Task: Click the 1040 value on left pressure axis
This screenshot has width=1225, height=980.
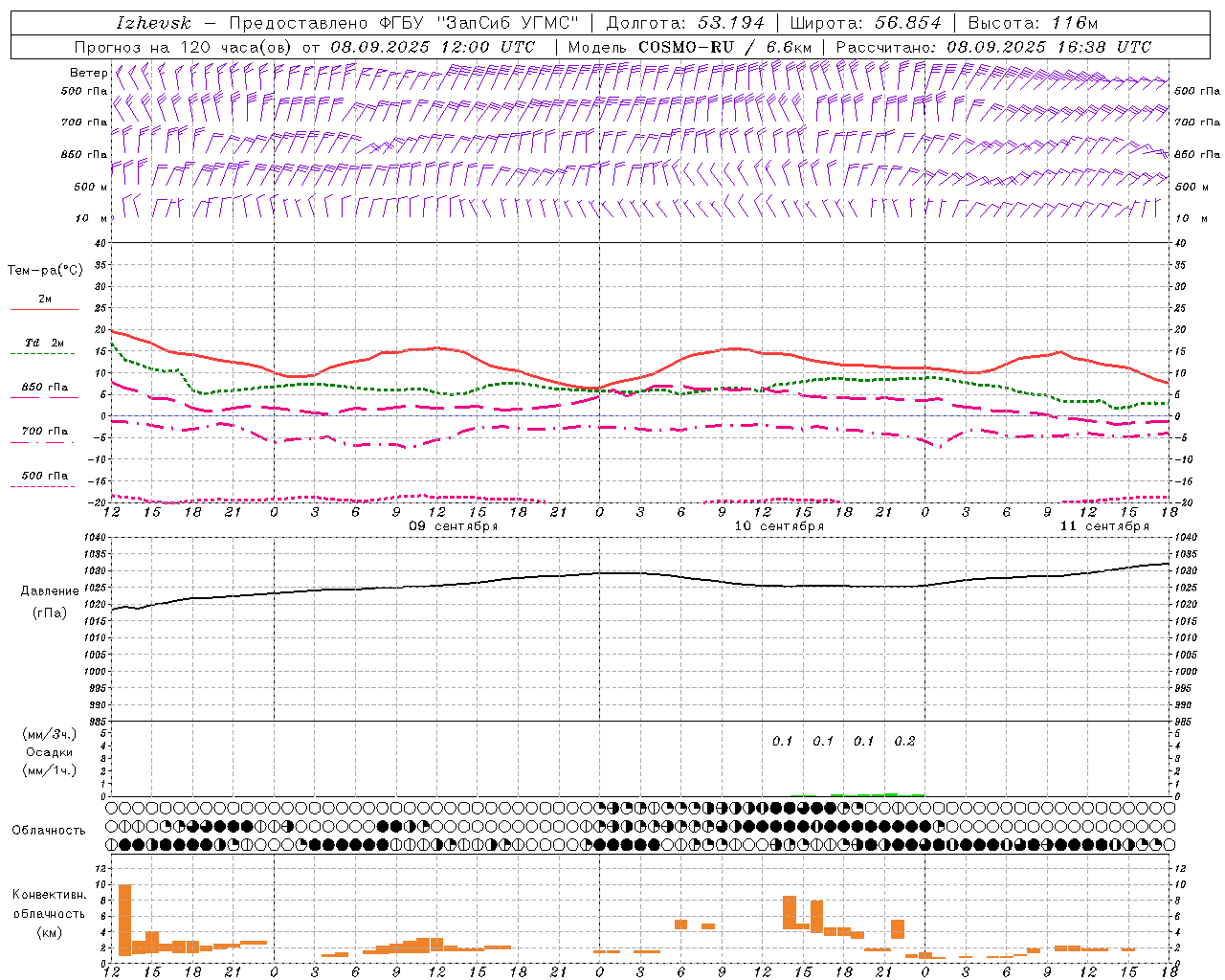Action: pyautogui.click(x=95, y=538)
